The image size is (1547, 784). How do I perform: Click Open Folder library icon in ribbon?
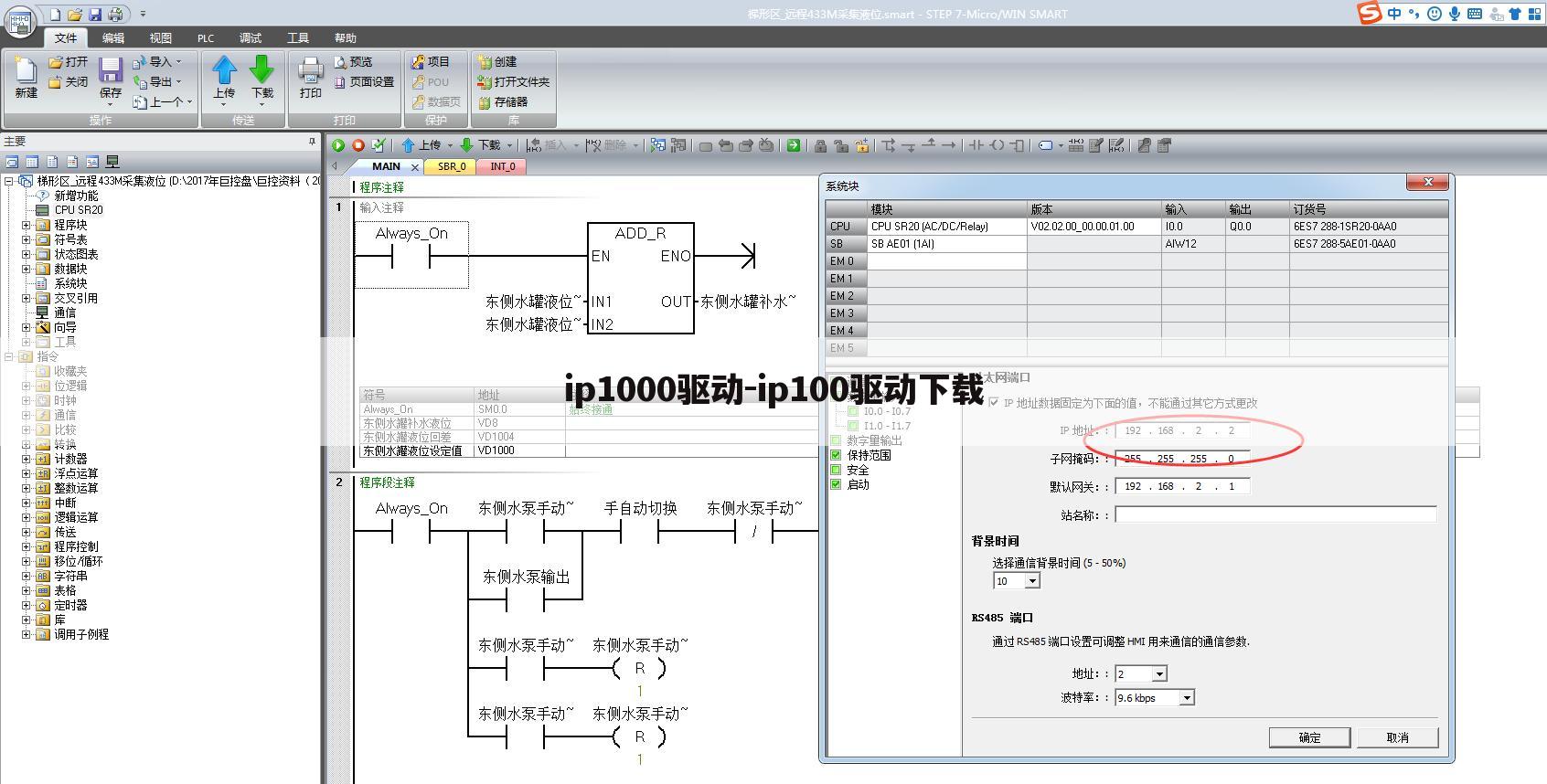485,82
